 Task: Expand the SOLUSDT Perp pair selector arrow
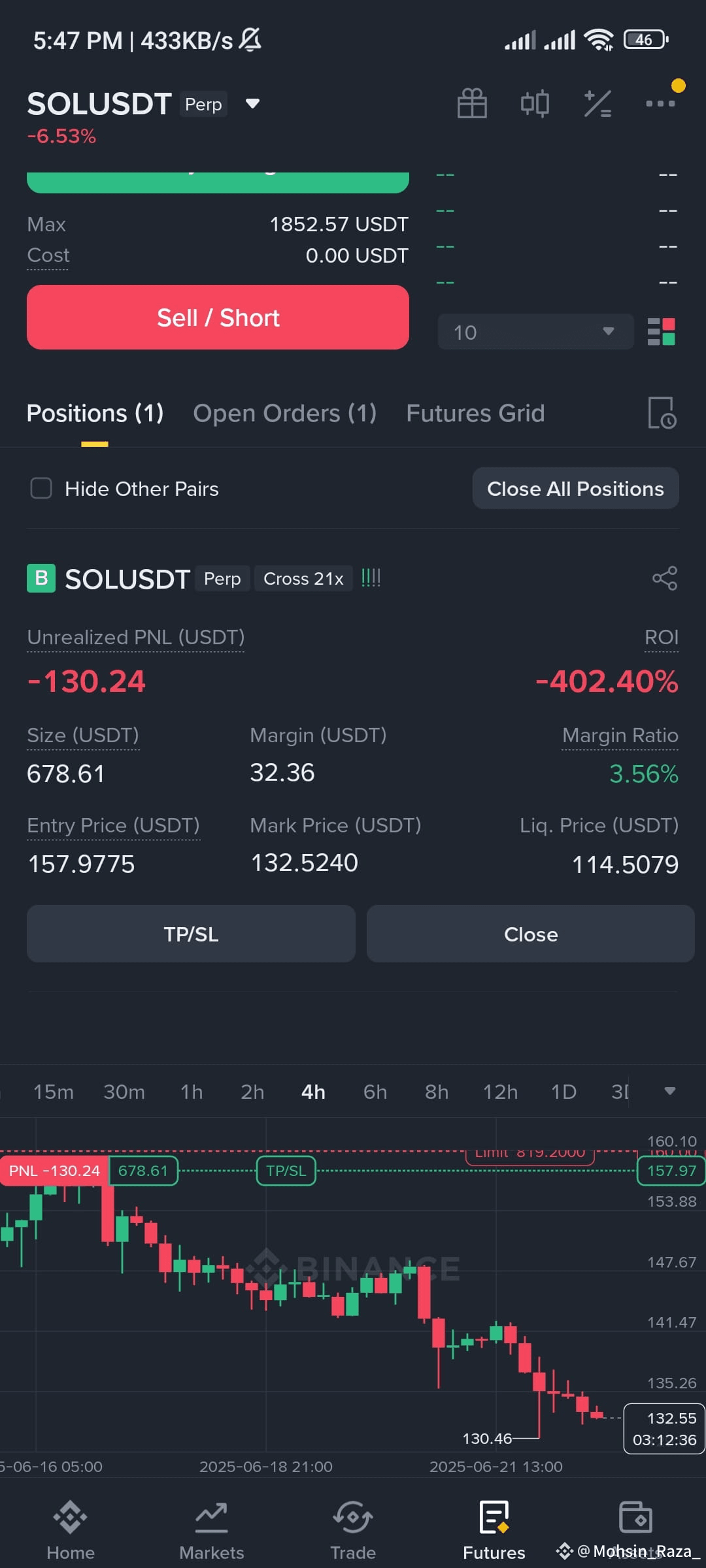pos(252,103)
